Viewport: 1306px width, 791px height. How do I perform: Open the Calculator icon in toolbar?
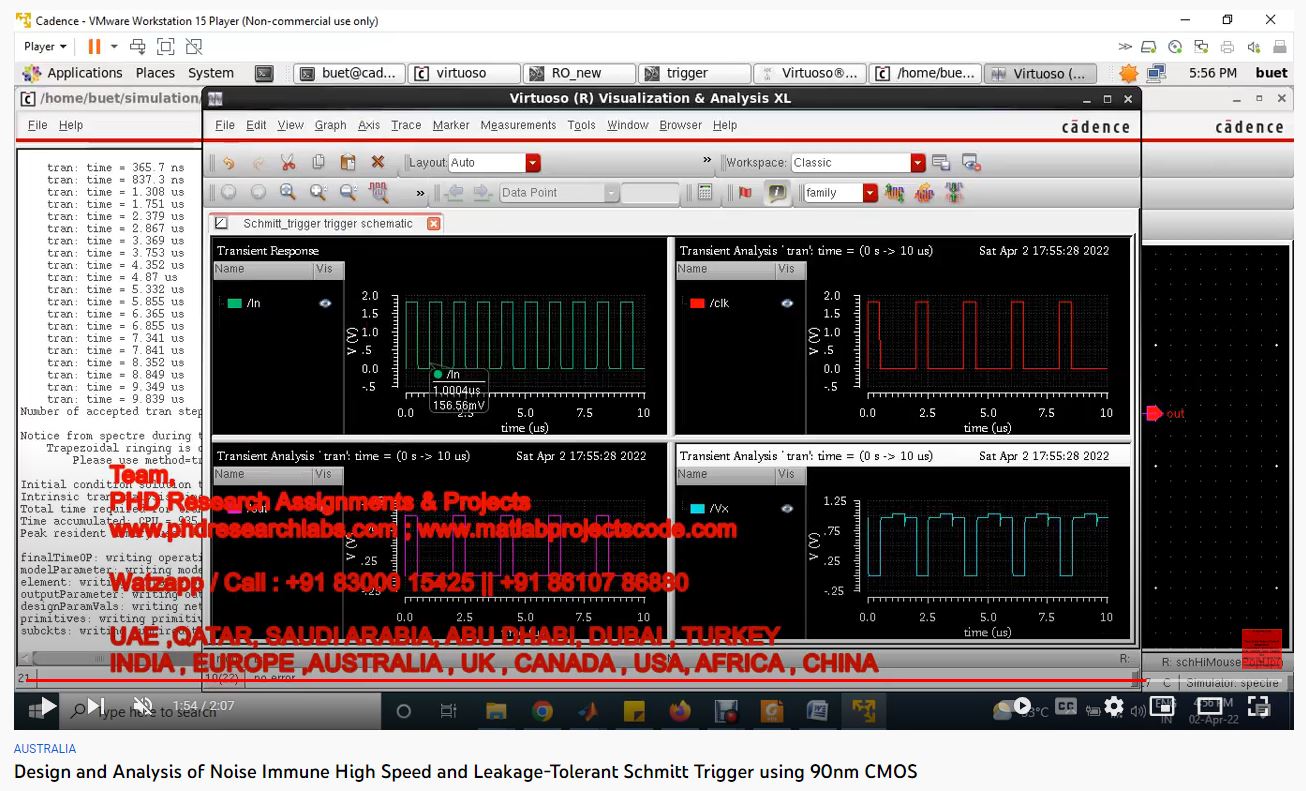click(705, 193)
